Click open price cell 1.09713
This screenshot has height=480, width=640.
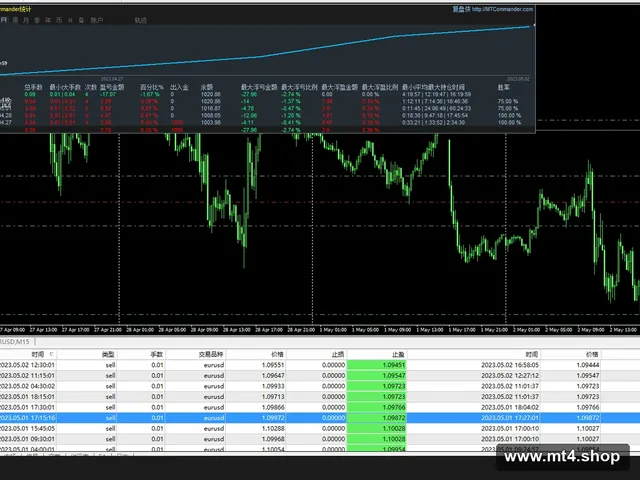[273, 397]
